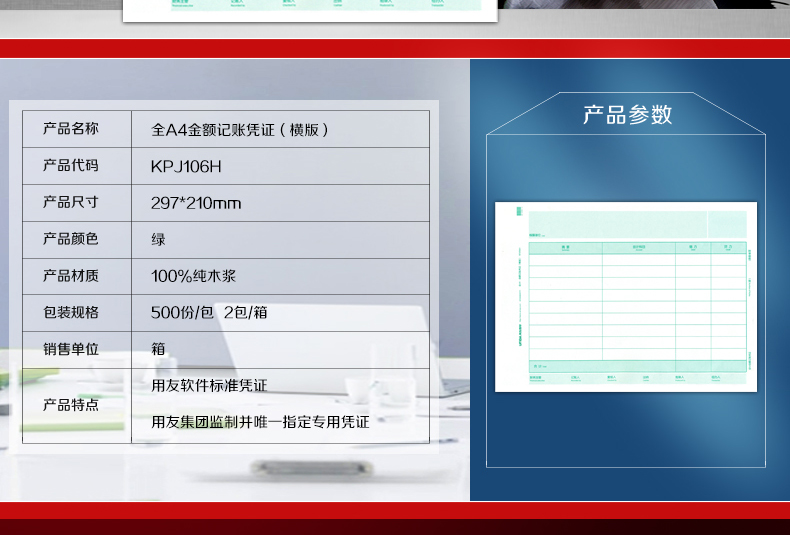The width and height of the screenshot is (790, 535).
Task: Click the 500份/包 2包/箱 packaging value
Action: point(209,313)
